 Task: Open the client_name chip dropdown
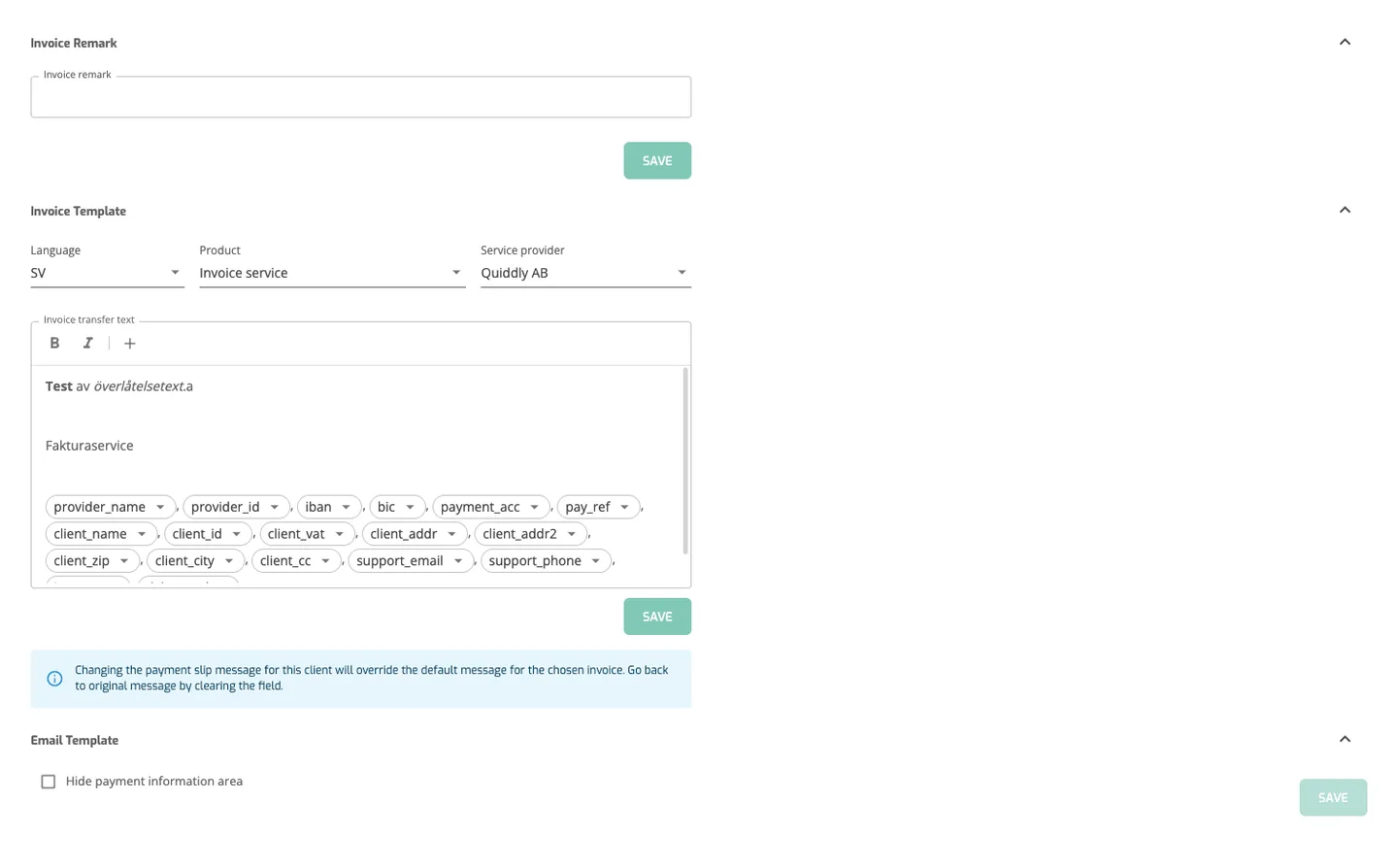click(141, 534)
